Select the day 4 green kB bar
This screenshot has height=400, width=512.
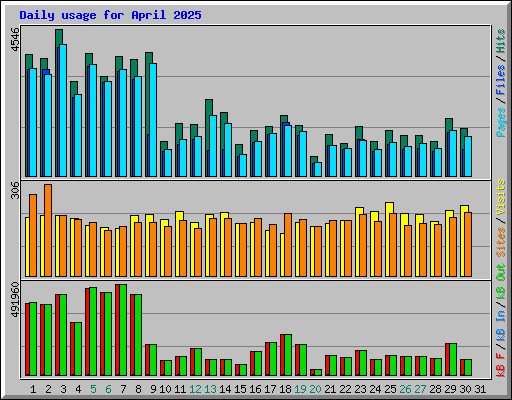click(78, 349)
